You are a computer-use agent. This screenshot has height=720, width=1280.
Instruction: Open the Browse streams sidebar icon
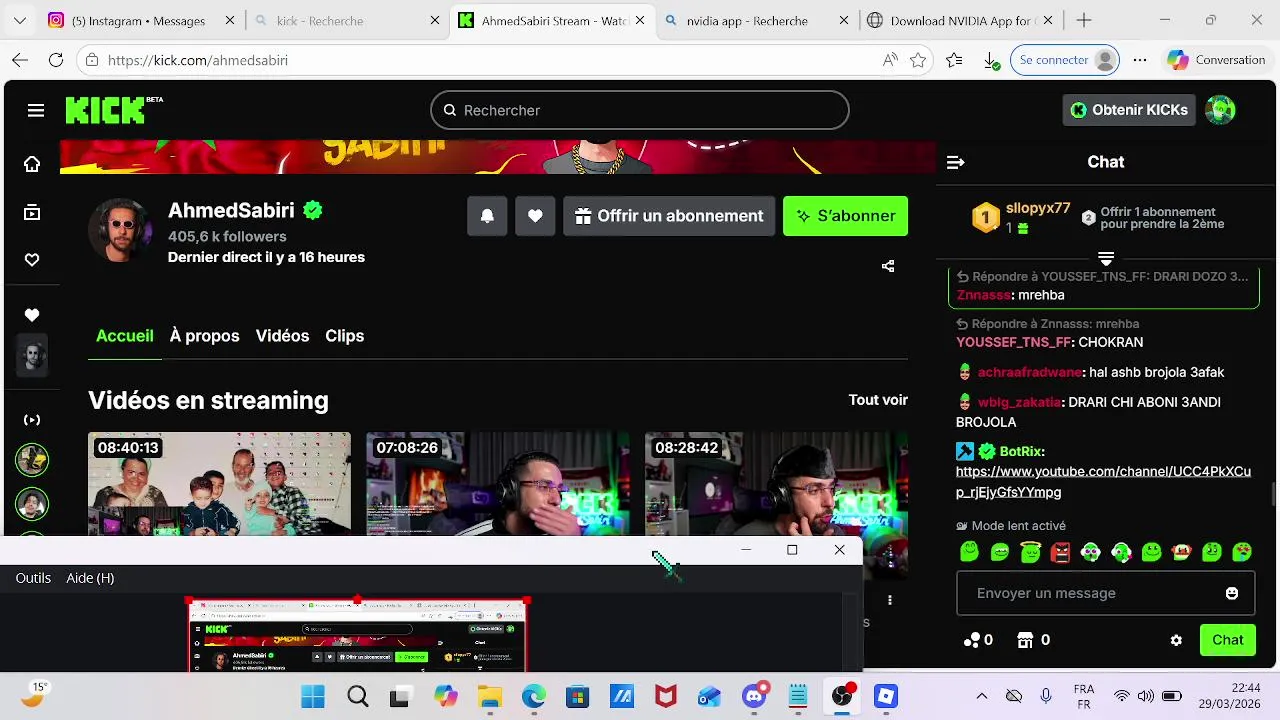32,212
